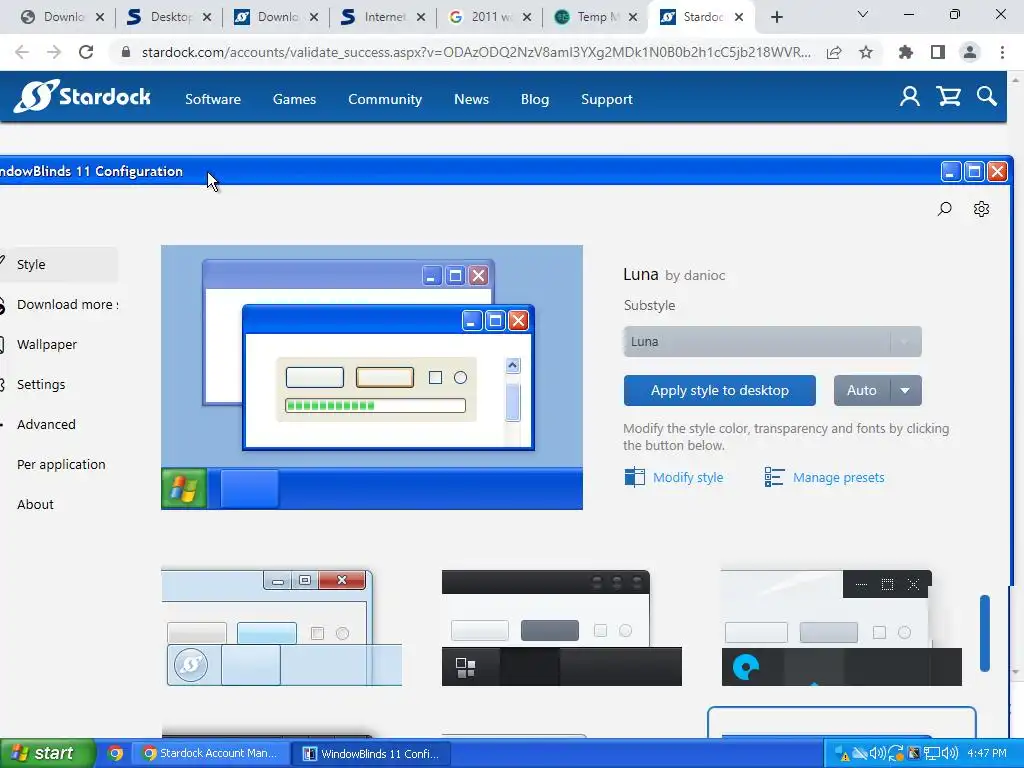Image resolution: width=1024 pixels, height=768 pixels.
Task: Click the 4:47 PM taskbar clock
Action: click(x=987, y=754)
